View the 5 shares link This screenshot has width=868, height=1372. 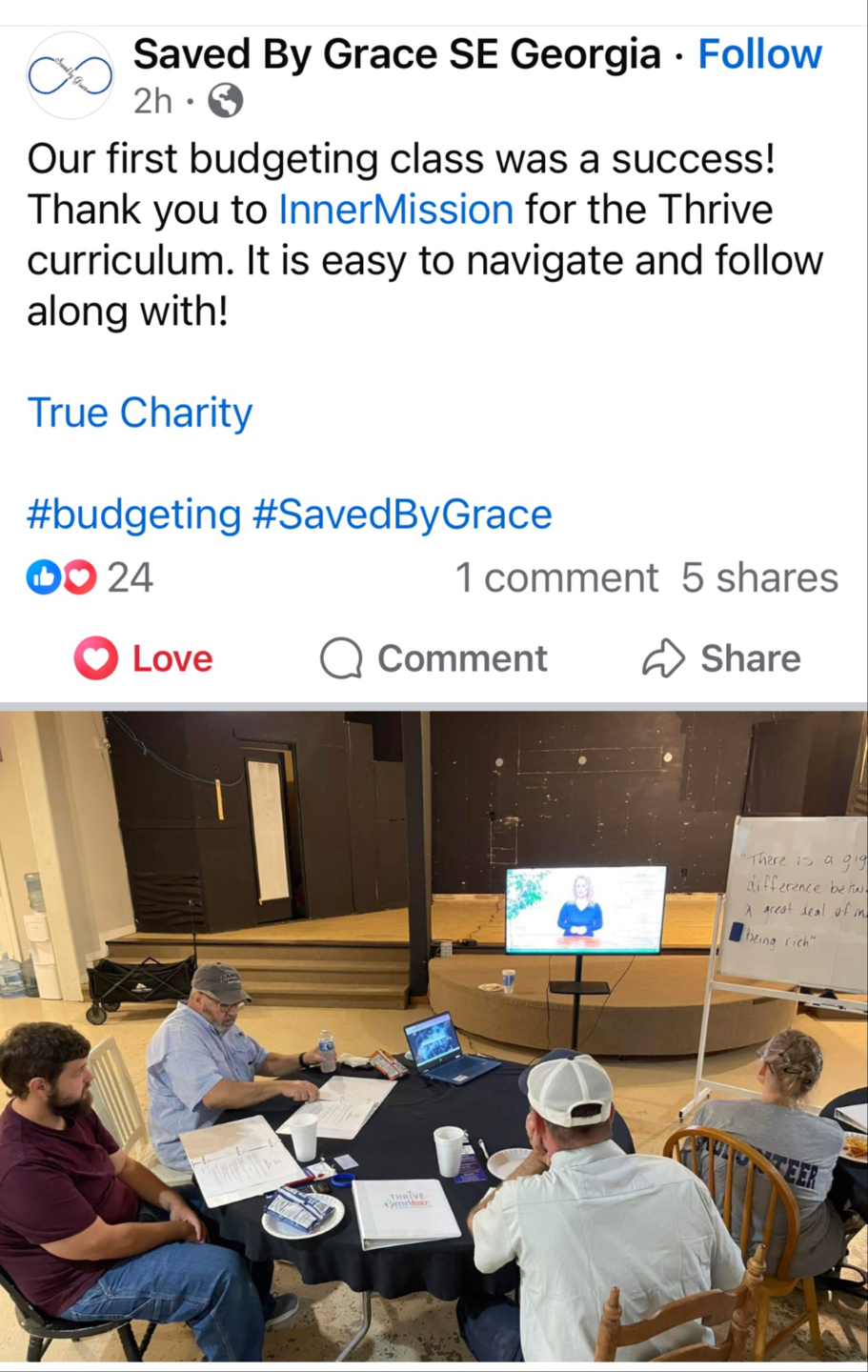(759, 577)
